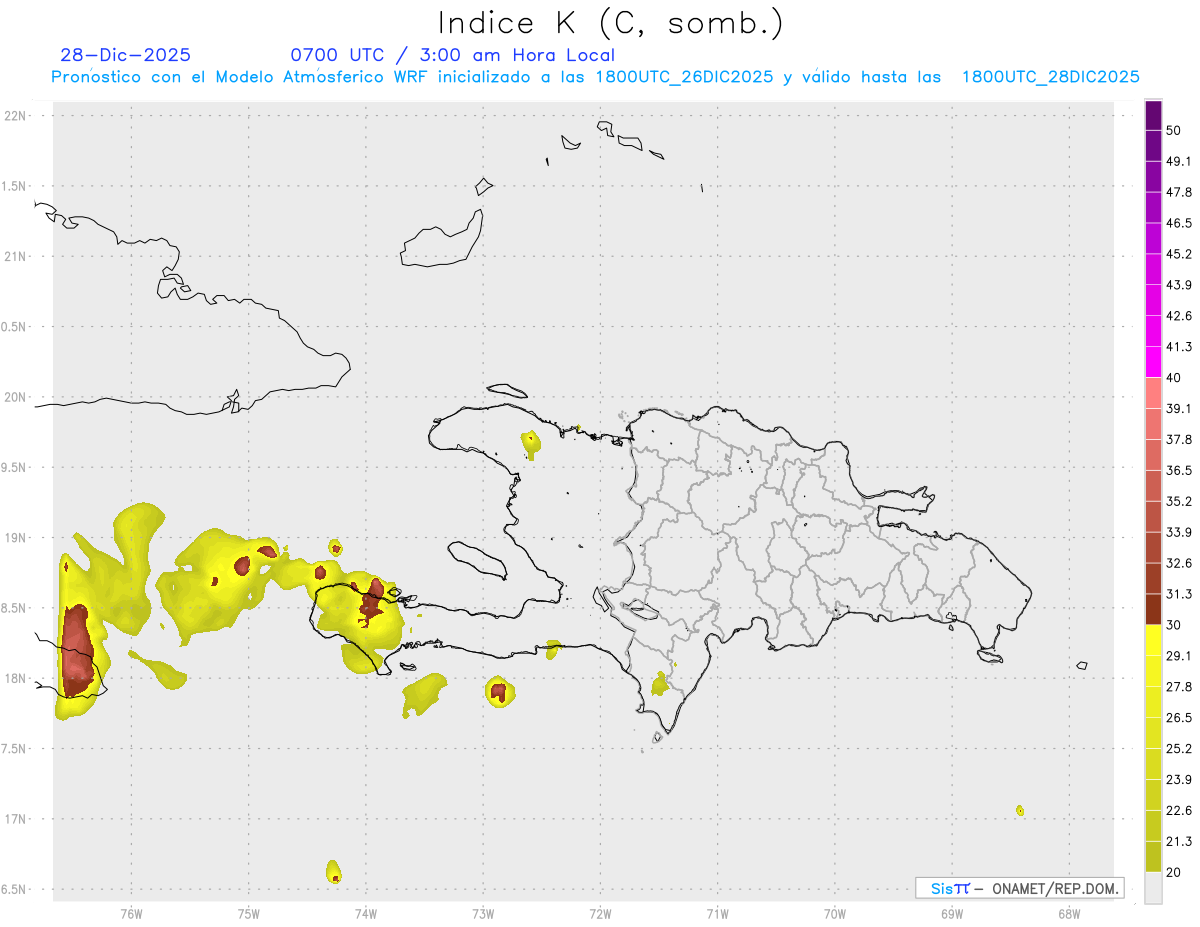Viewport: 1200px width, 927px height.
Task: Click the '70W' longitude label
Action: (x=835, y=914)
